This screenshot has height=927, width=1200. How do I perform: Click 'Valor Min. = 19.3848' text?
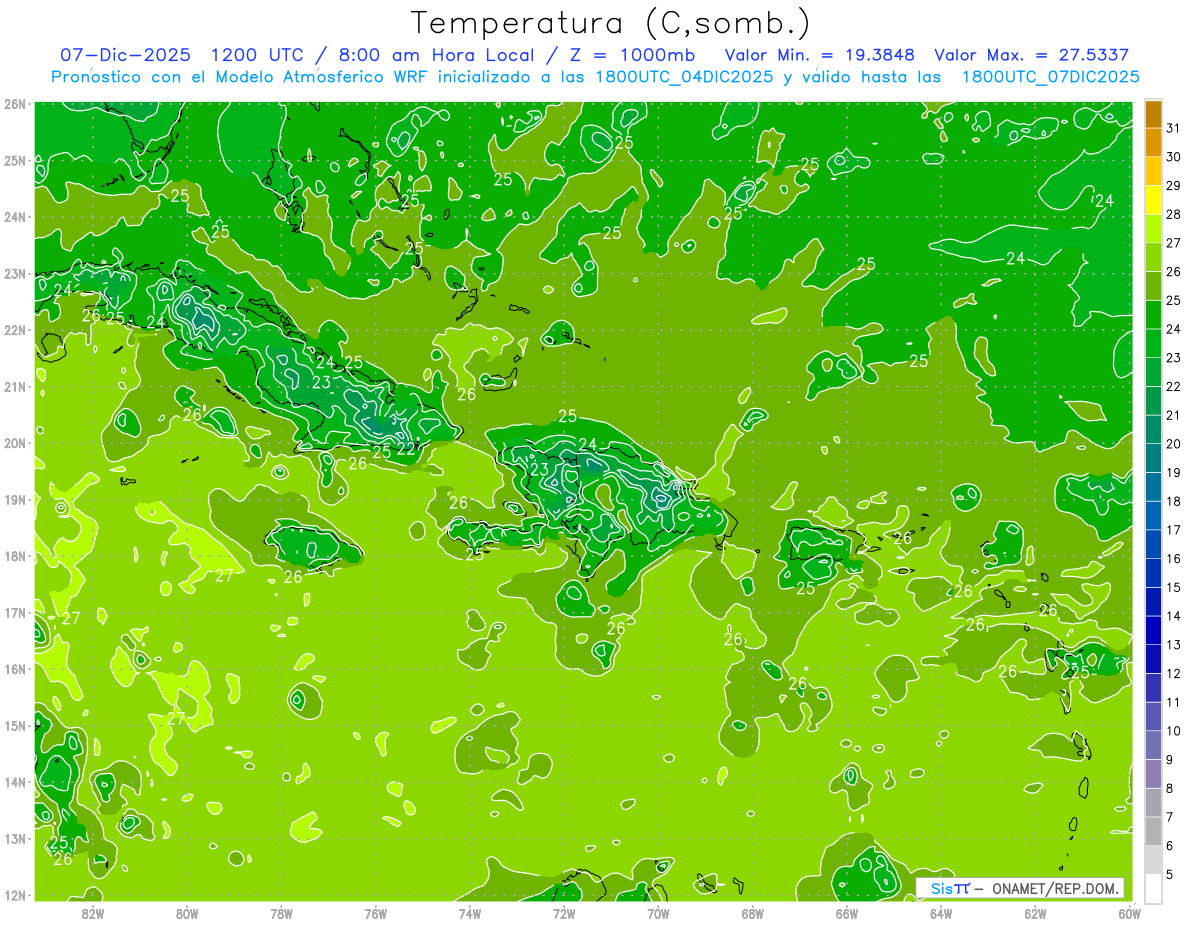point(819,55)
